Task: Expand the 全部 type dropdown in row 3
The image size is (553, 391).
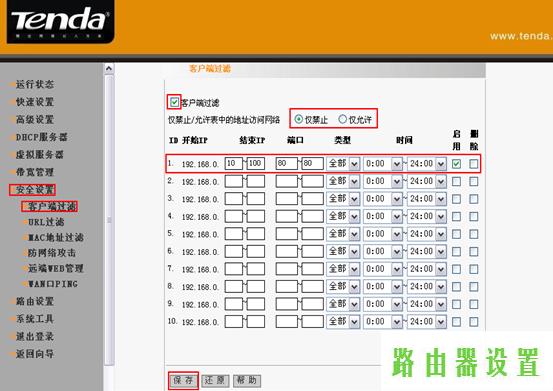Action: click(343, 199)
